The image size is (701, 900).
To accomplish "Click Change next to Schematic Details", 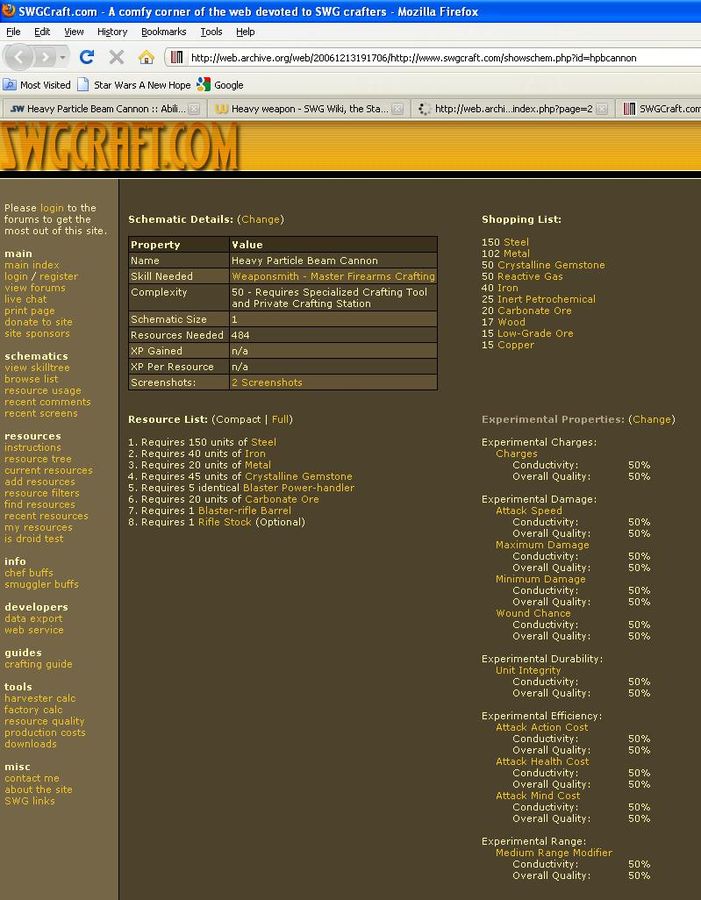I will tap(261, 219).
